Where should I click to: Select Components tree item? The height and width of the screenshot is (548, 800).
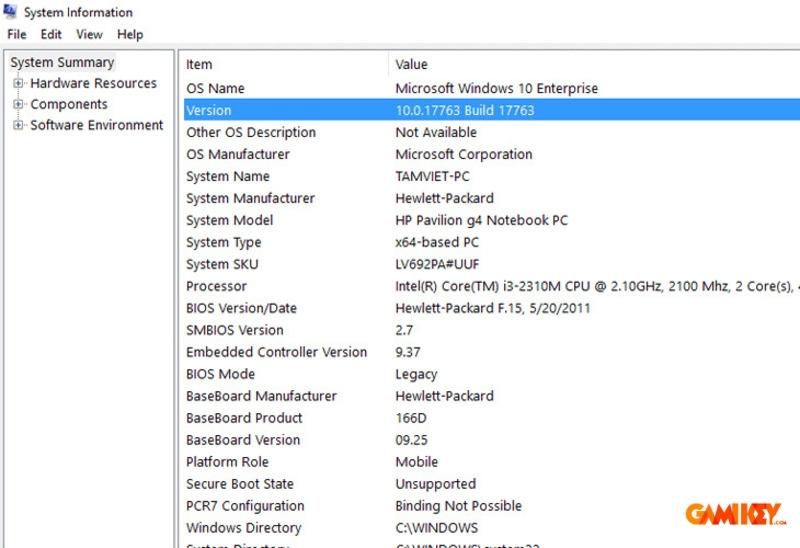click(69, 104)
